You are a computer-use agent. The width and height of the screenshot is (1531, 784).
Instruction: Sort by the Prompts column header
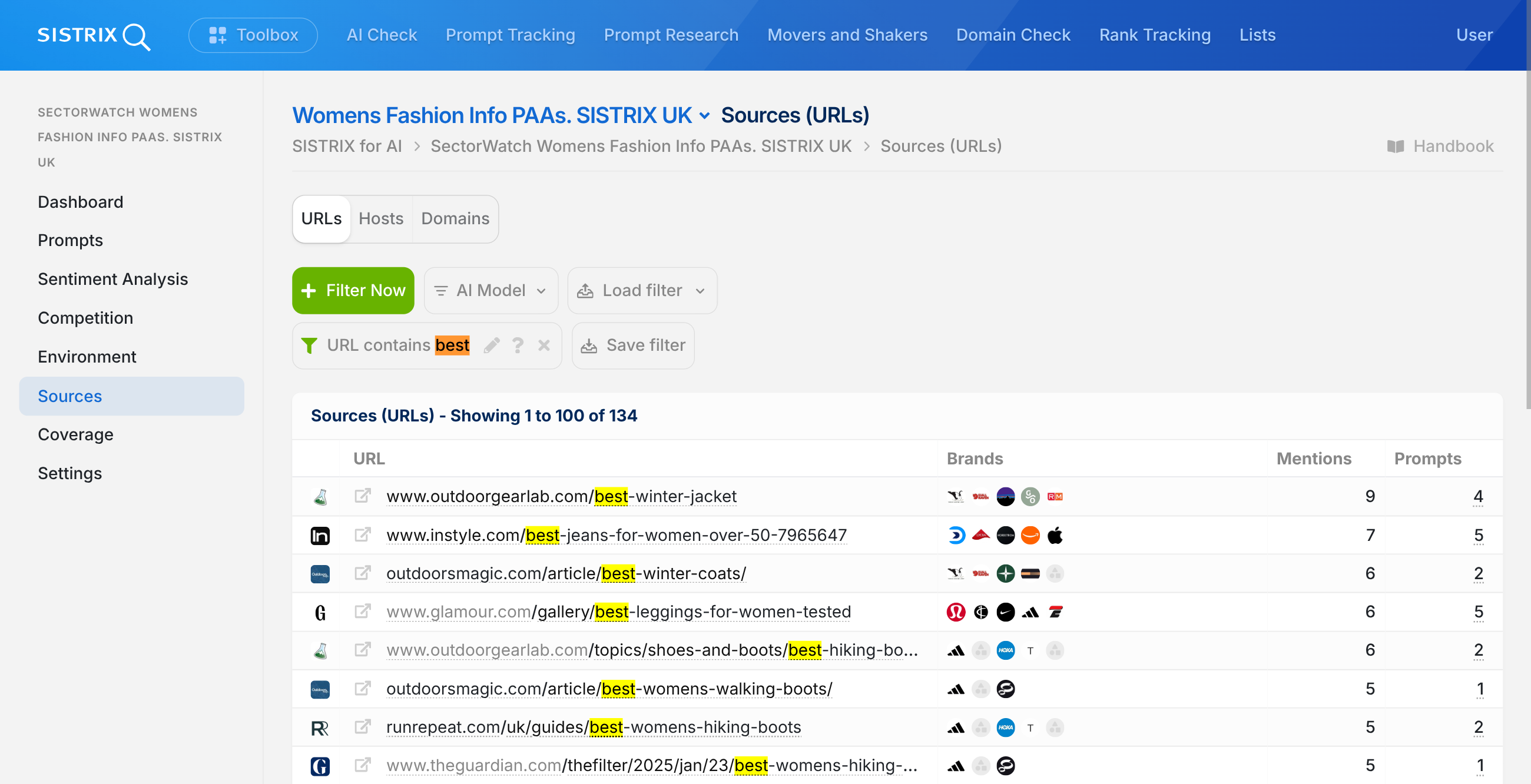tap(1427, 459)
